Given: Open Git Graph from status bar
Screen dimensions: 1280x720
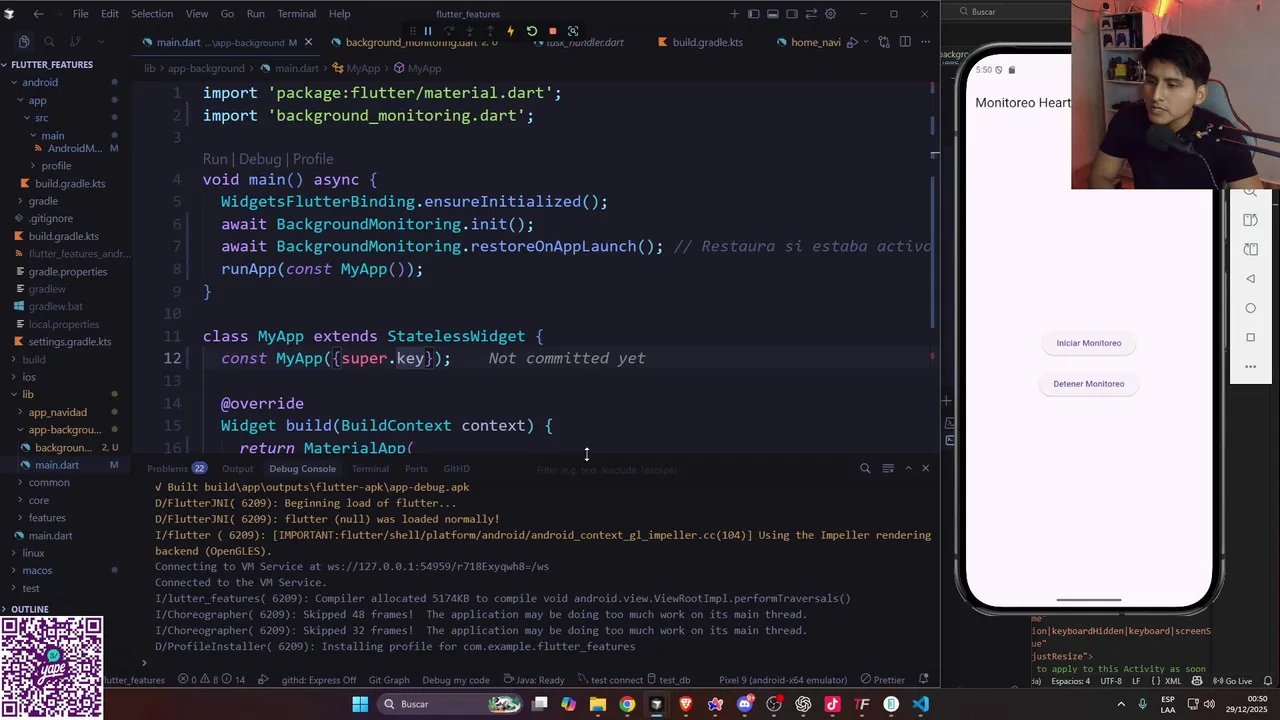Looking at the screenshot, I should pos(389,680).
